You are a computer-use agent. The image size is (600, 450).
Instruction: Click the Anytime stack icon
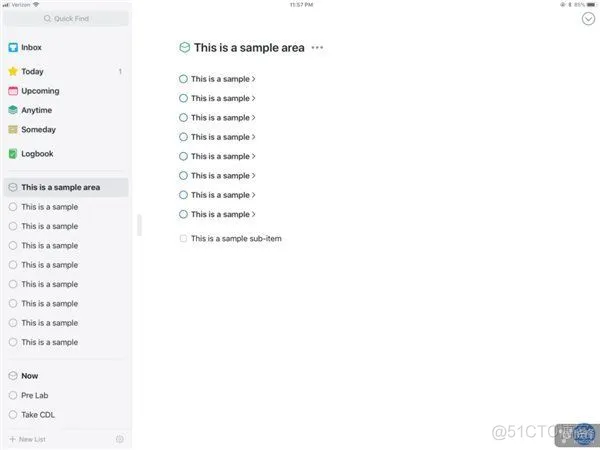coord(13,110)
